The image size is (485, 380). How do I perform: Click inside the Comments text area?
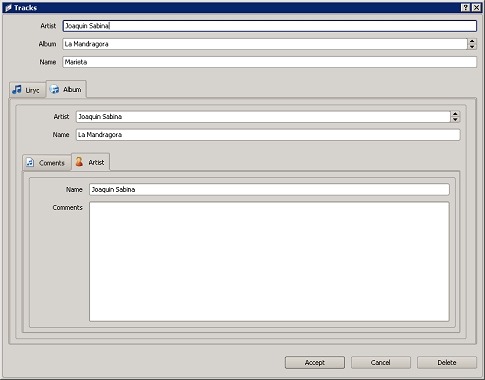point(269,262)
